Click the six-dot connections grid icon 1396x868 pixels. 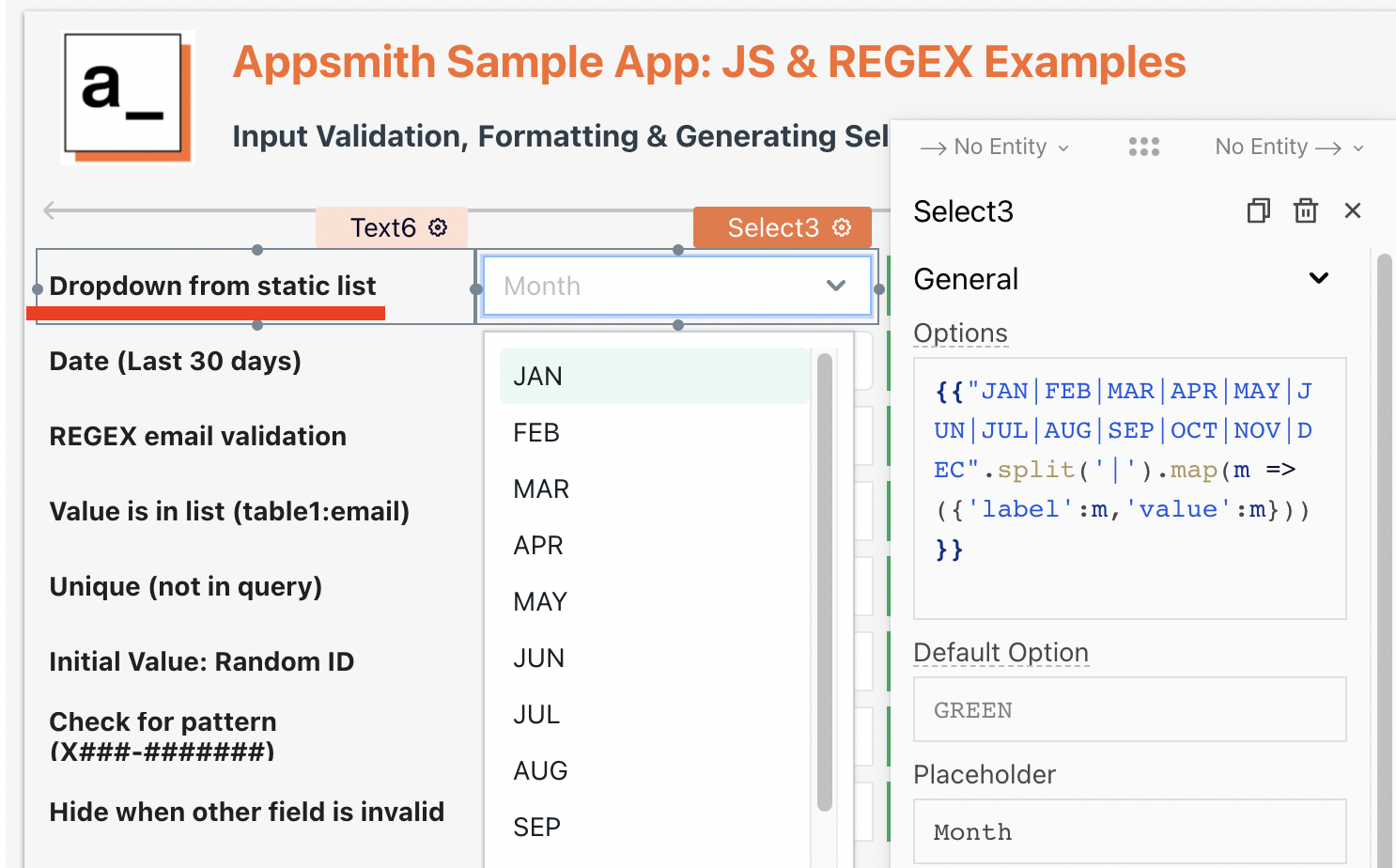(1143, 147)
